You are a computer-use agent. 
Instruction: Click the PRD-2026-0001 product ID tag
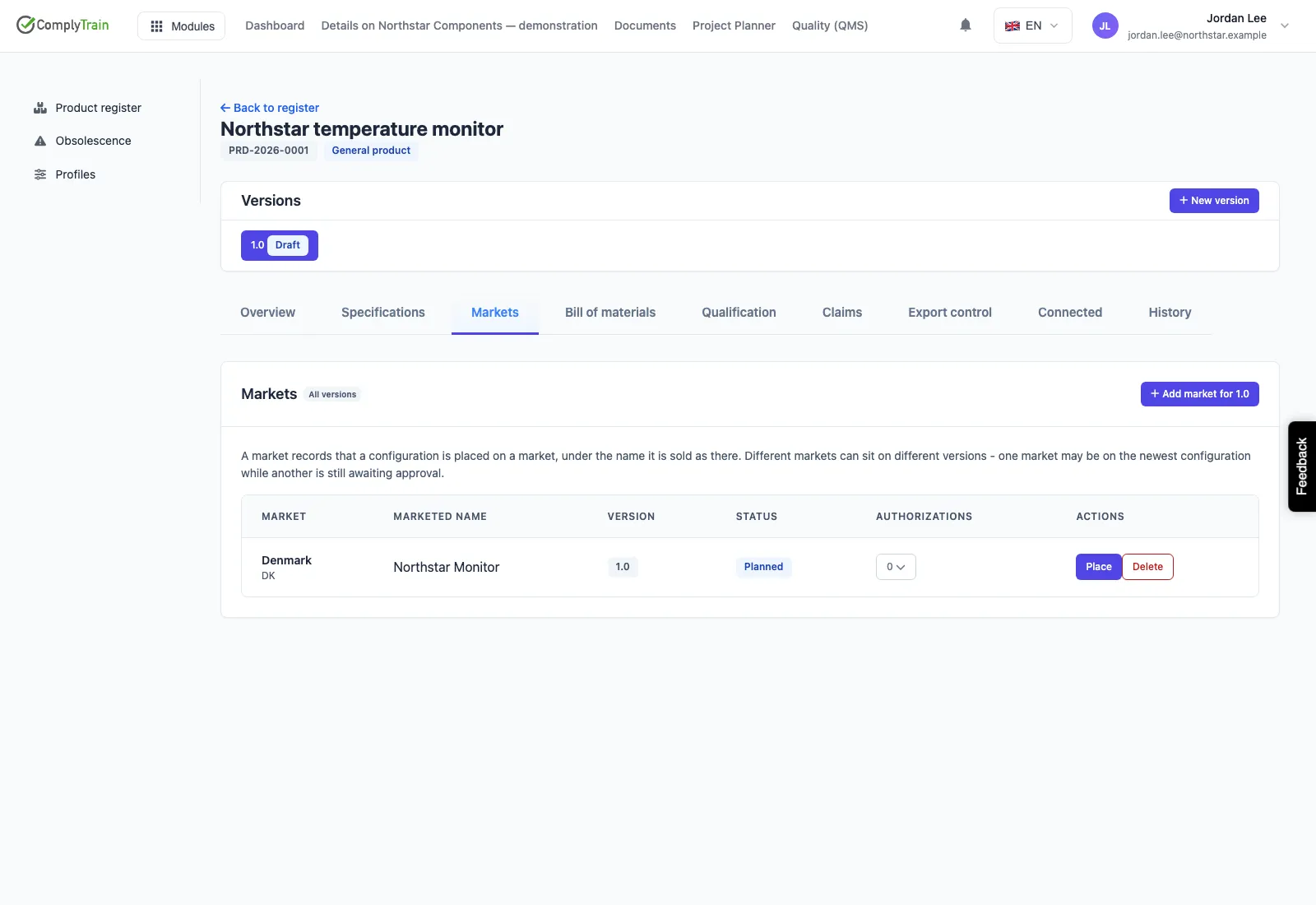(x=268, y=151)
